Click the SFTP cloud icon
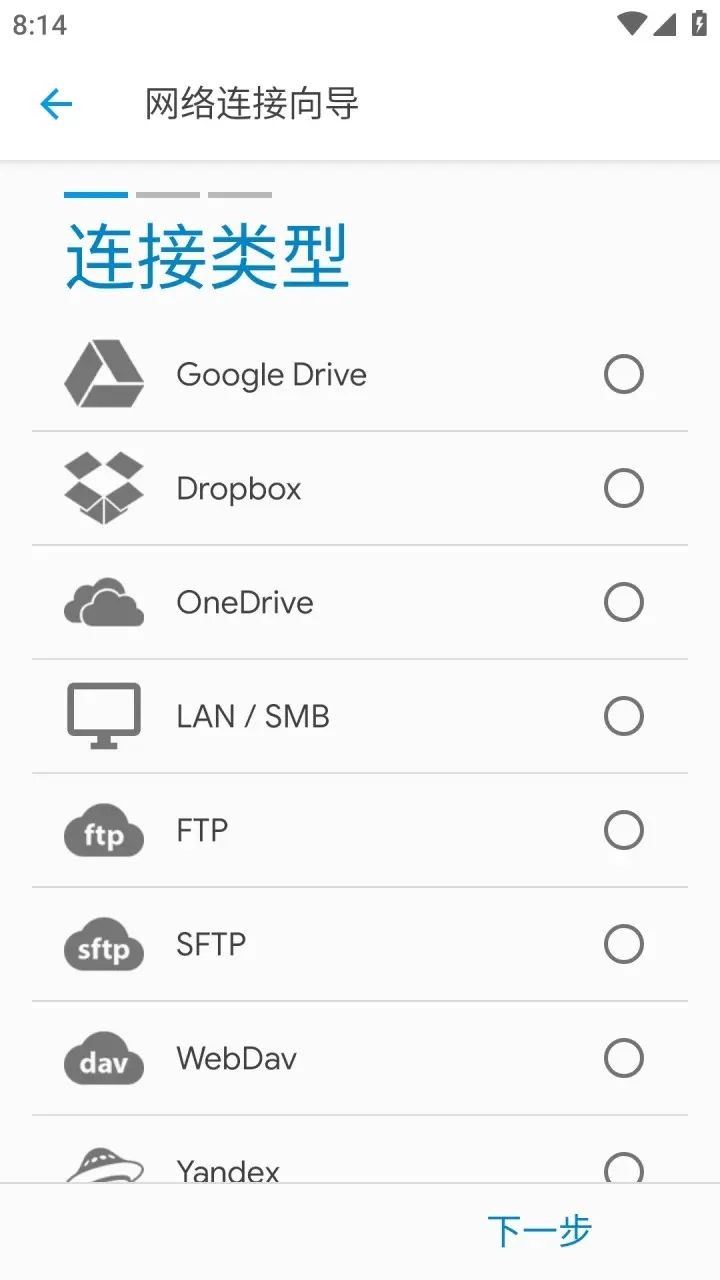The height and width of the screenshot is (1280, 720). click(x=104, y=945)
